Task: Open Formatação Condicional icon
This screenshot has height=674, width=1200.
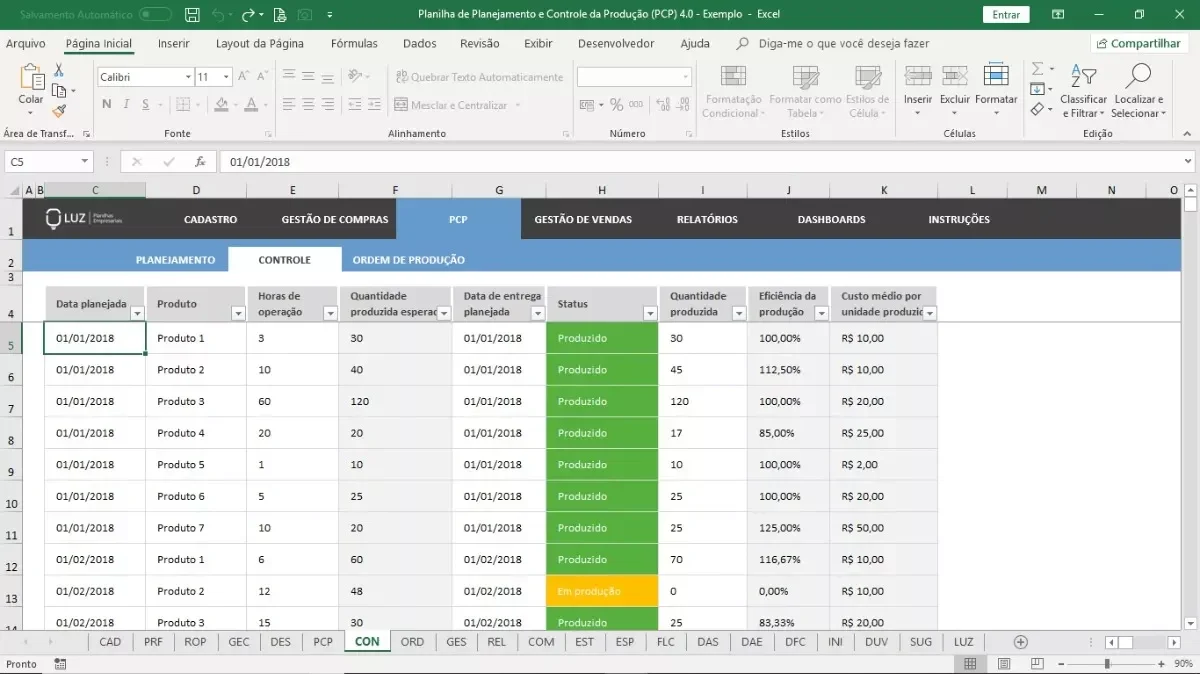Action: pos(733,77)
